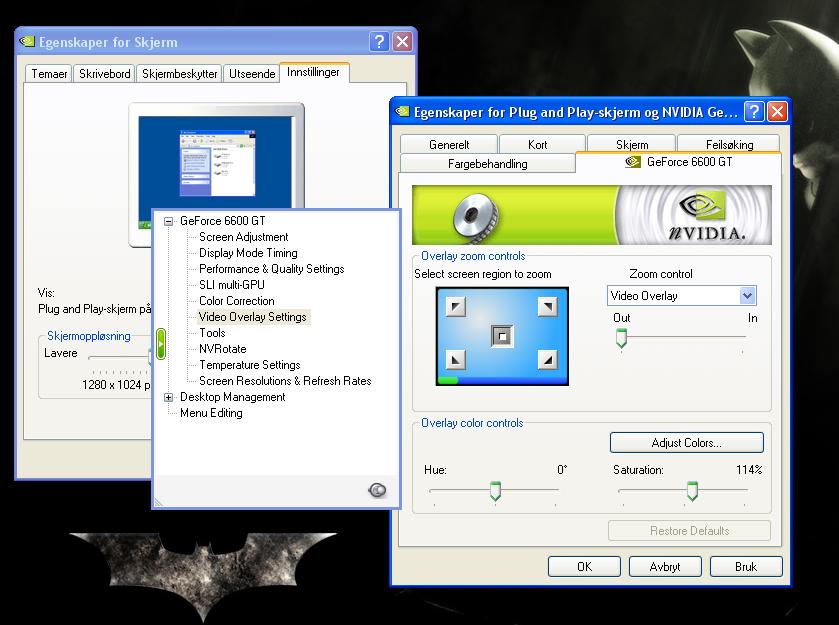Expand the Desktop Management tree node
The image size is (839, 625).
[169, 397]
